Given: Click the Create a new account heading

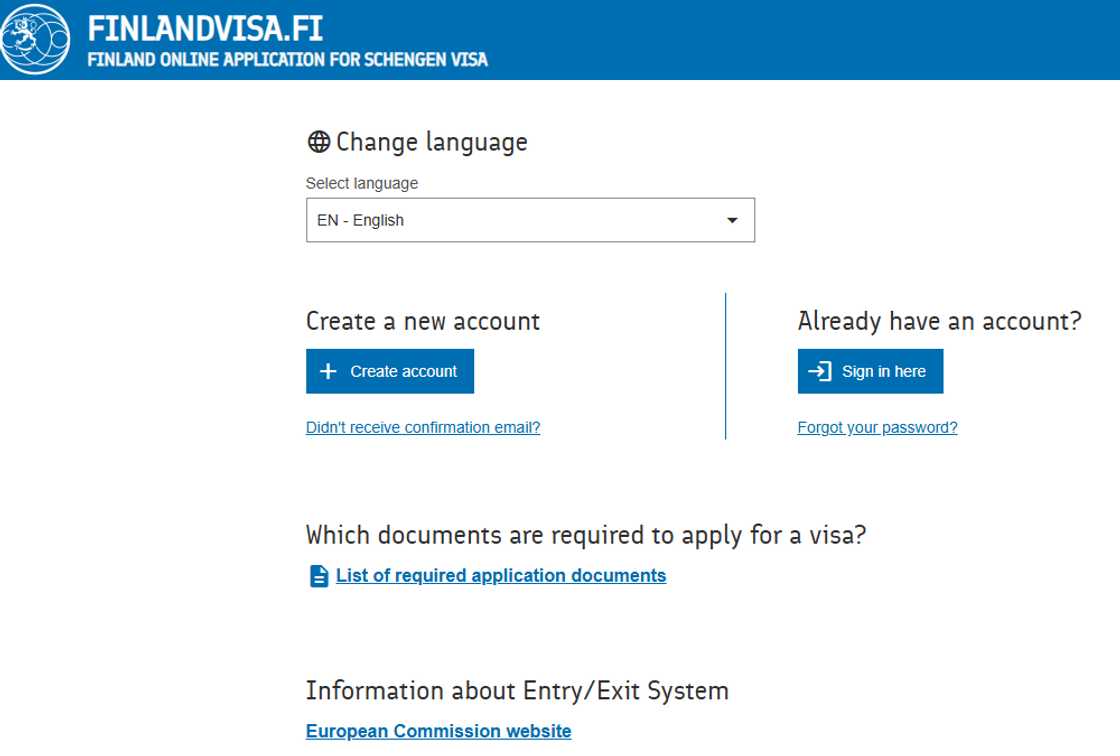Looking at the screenshot, I should pyautogui.click(x=422, y=320).
